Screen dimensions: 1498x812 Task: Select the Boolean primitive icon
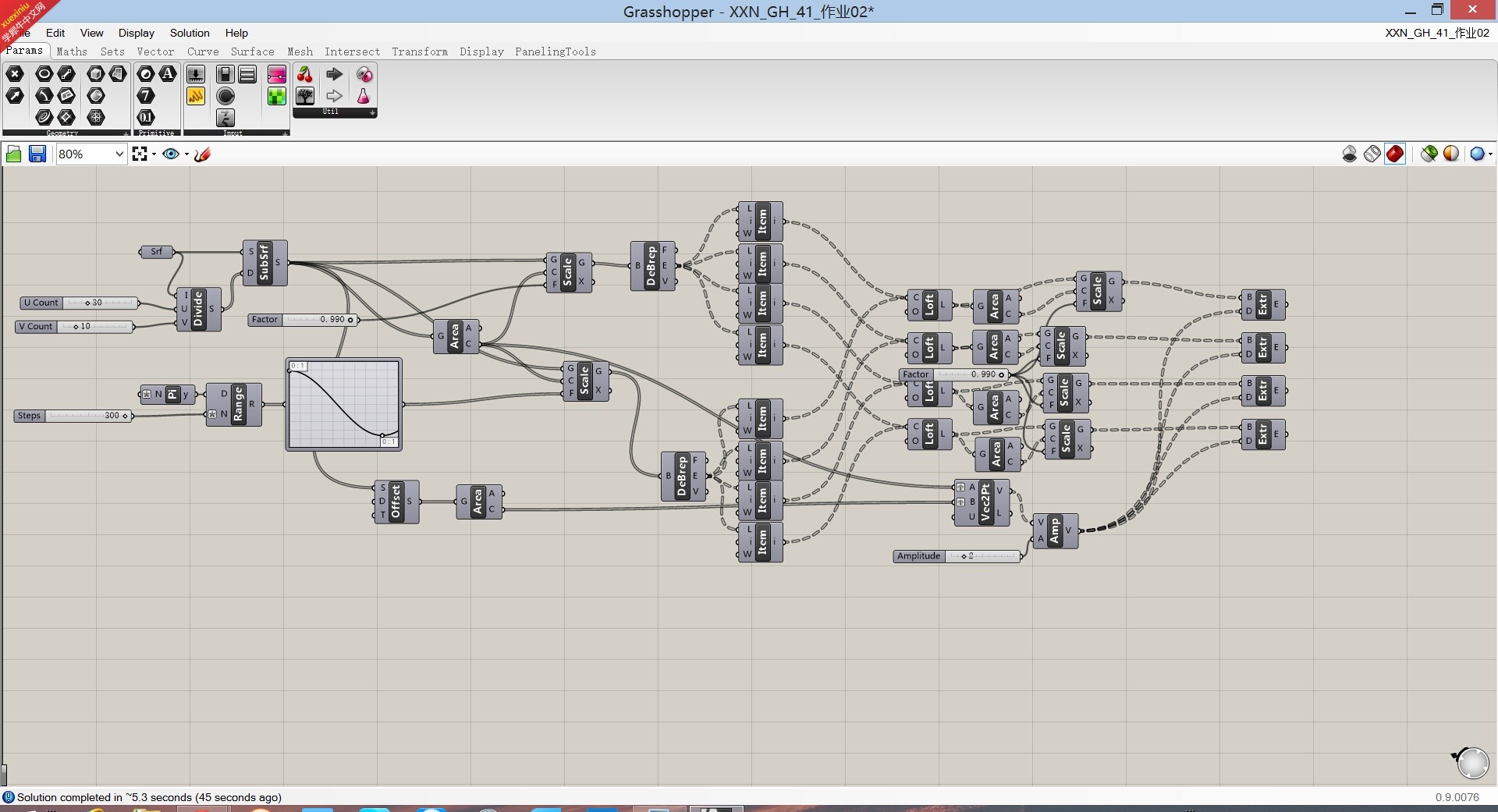pyautogui.click(x=146, y=74)
